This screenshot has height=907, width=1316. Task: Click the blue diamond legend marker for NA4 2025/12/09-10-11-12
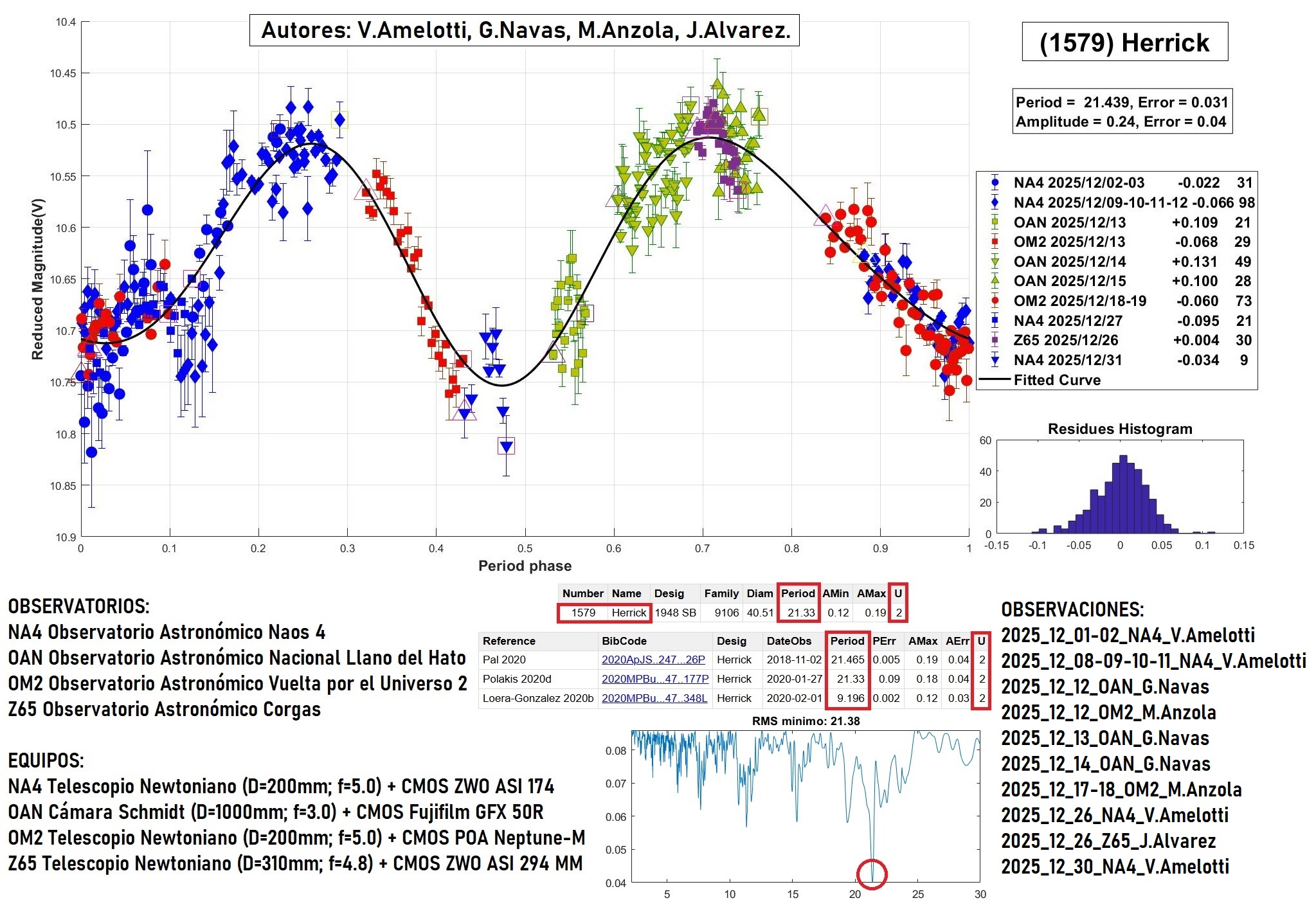[995, 202]
